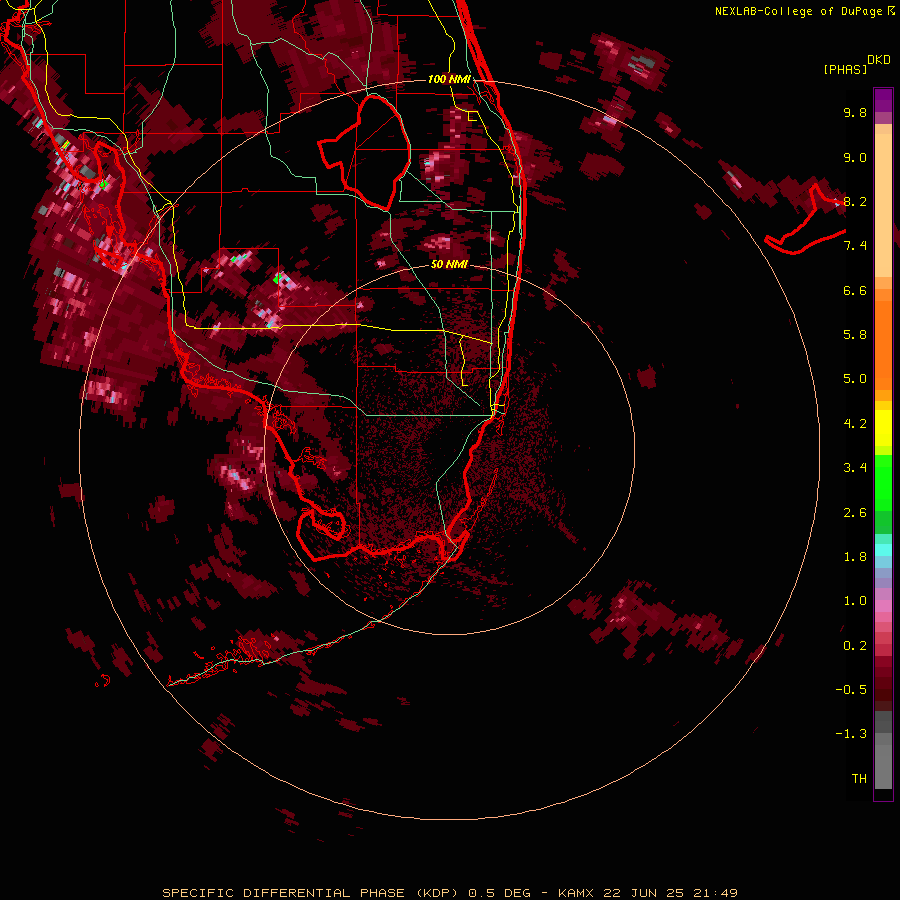Select the -1.3 scale value
The height and width of the screenshot is (900, 900).
[x=851, y=734]
